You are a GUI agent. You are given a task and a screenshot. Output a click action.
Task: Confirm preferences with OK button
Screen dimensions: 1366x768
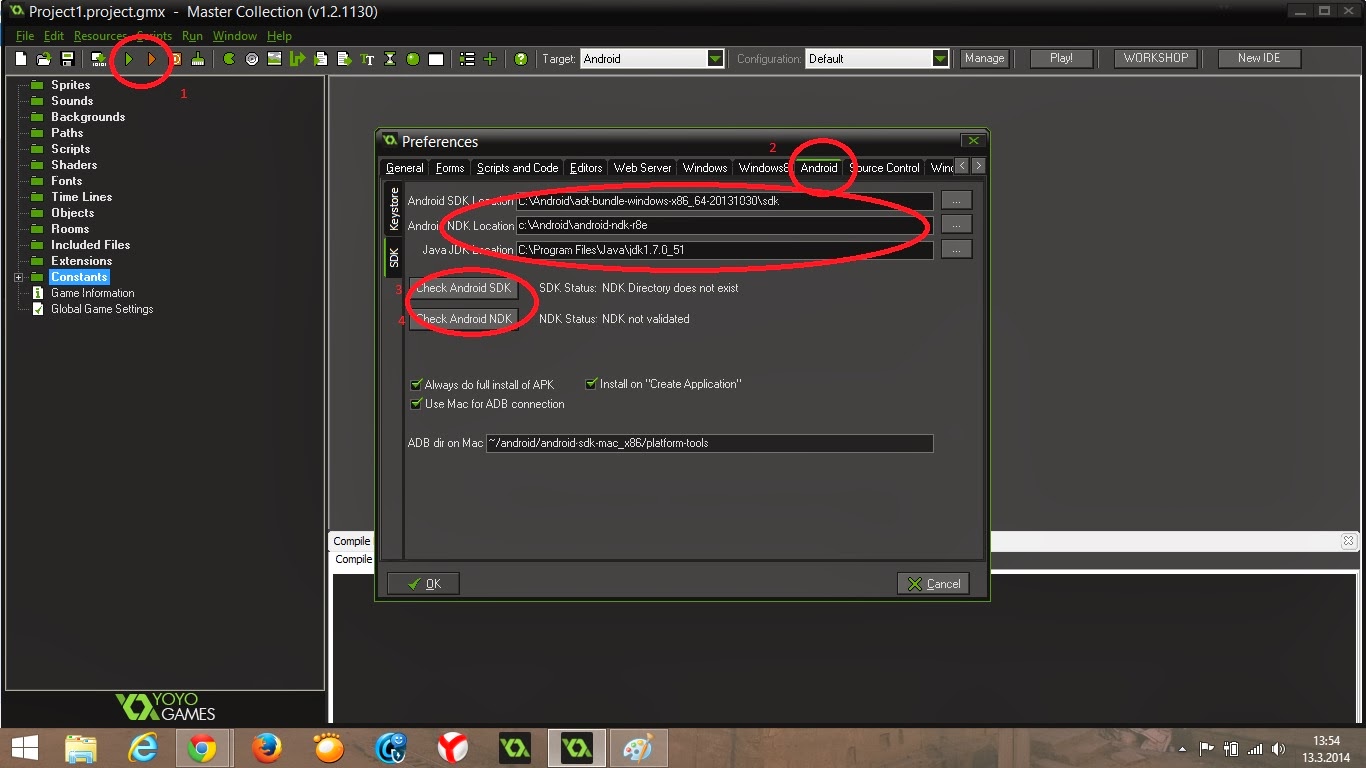click(x=423, y=584)
